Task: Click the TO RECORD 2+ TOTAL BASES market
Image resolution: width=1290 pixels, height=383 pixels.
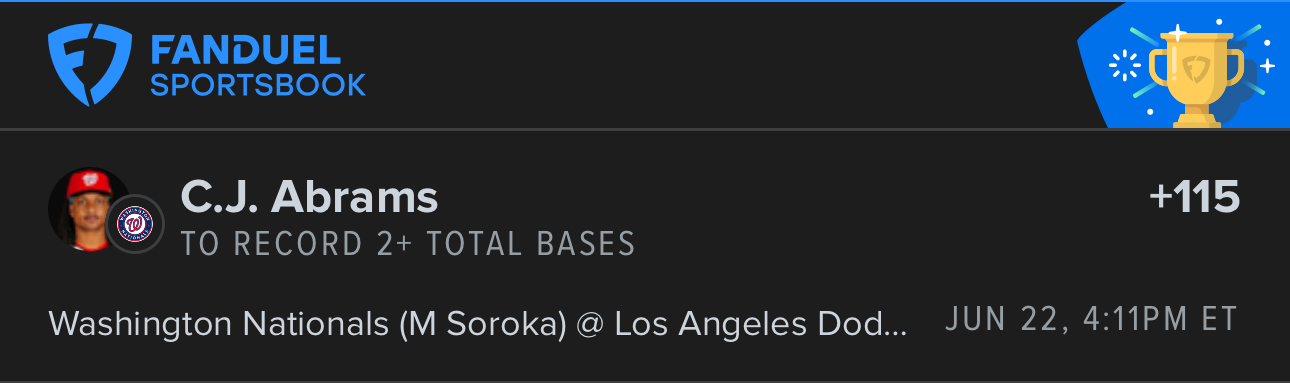Action: (x=408, y=244)
